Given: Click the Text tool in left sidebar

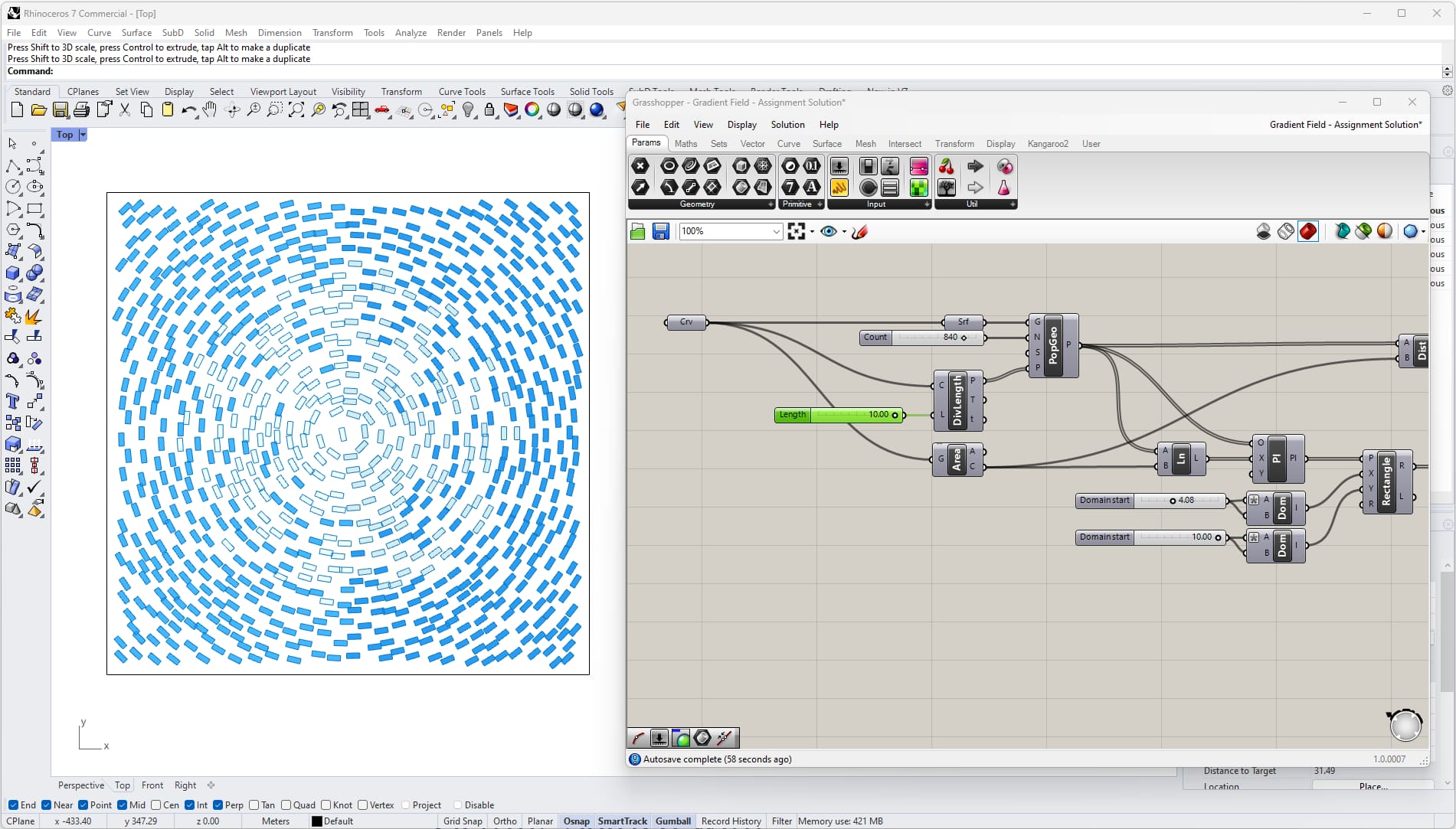Looking at the screenshot, I should pos(13,401).
